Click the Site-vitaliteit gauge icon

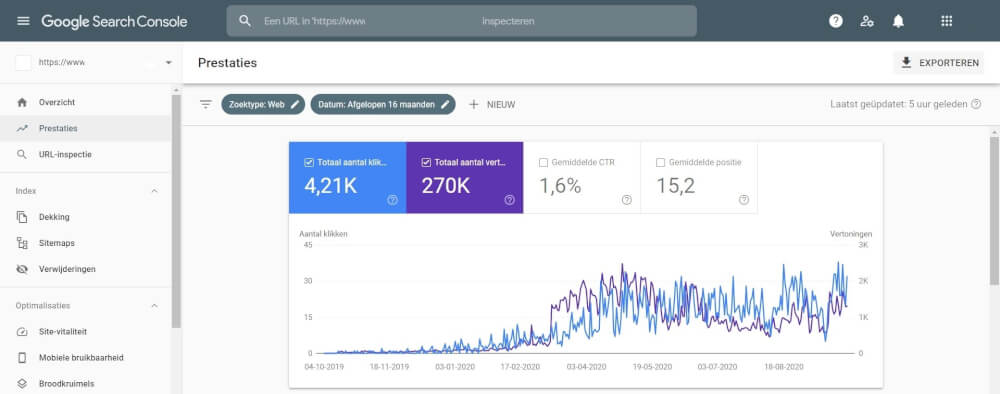tap(22, 332)
